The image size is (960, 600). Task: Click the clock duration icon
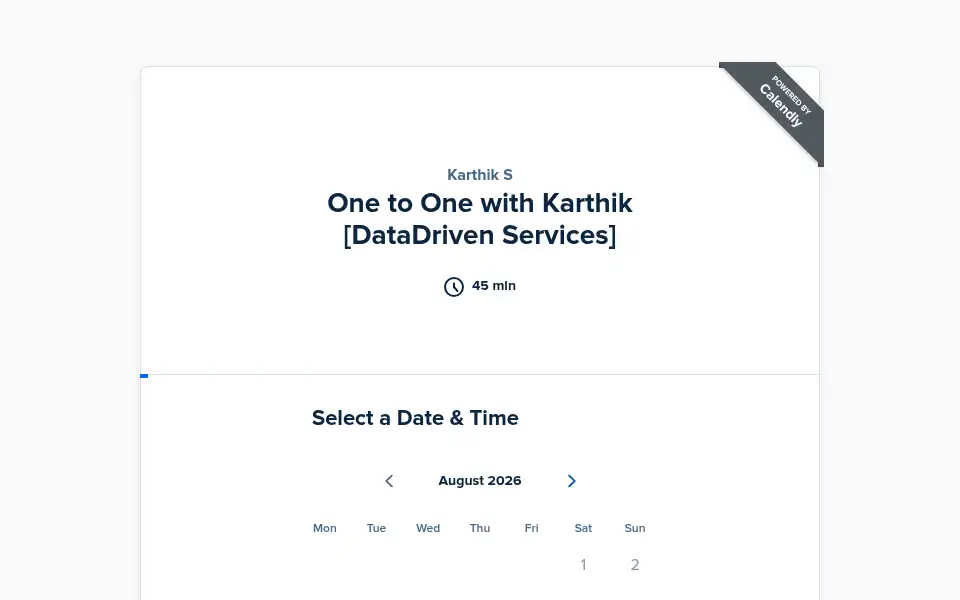point(454,287)
